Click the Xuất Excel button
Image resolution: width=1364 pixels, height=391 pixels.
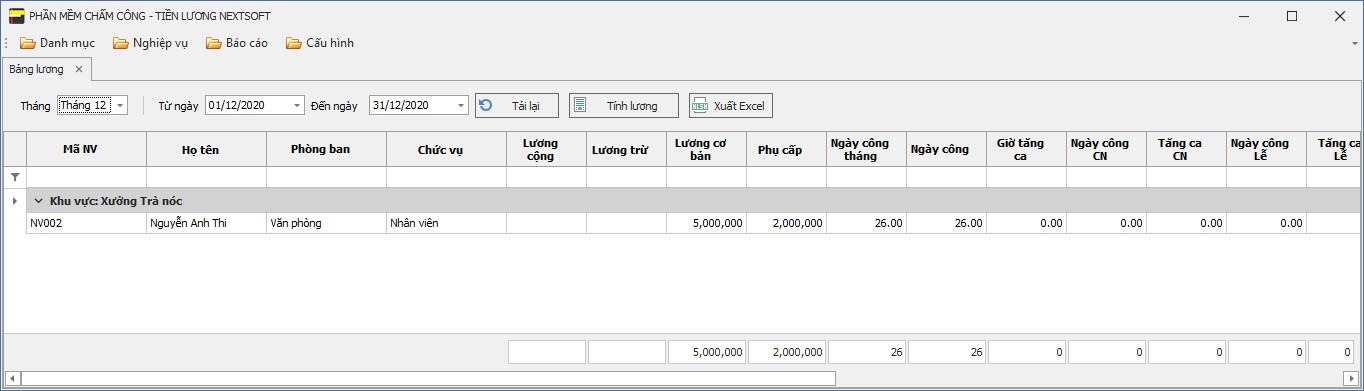[x=731, y=105]
